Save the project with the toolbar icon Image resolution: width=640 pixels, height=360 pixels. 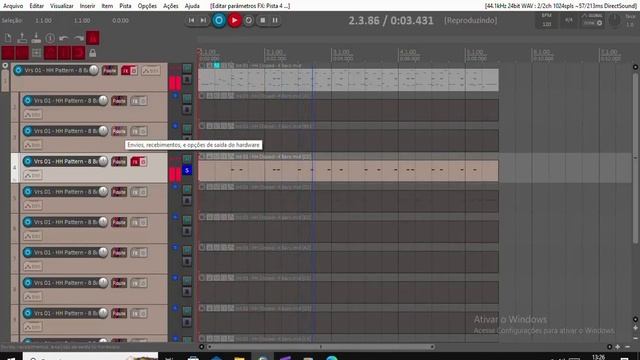[36, 38]
